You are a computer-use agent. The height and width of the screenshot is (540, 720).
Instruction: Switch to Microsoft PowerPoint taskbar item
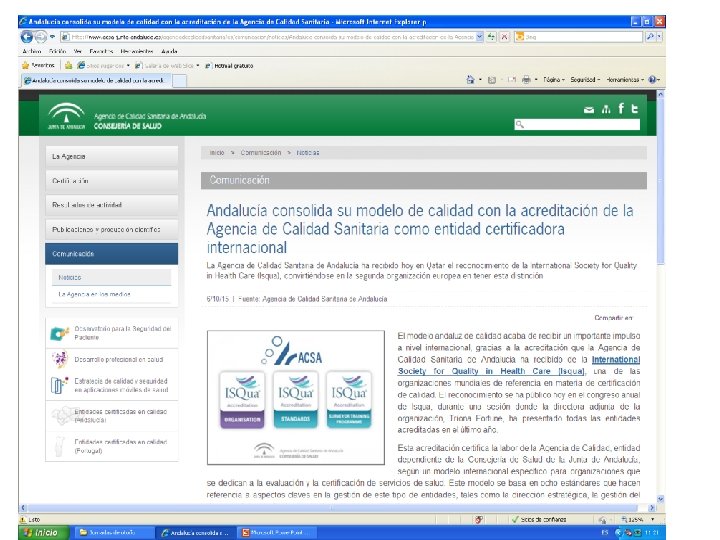tap(278, 533)
